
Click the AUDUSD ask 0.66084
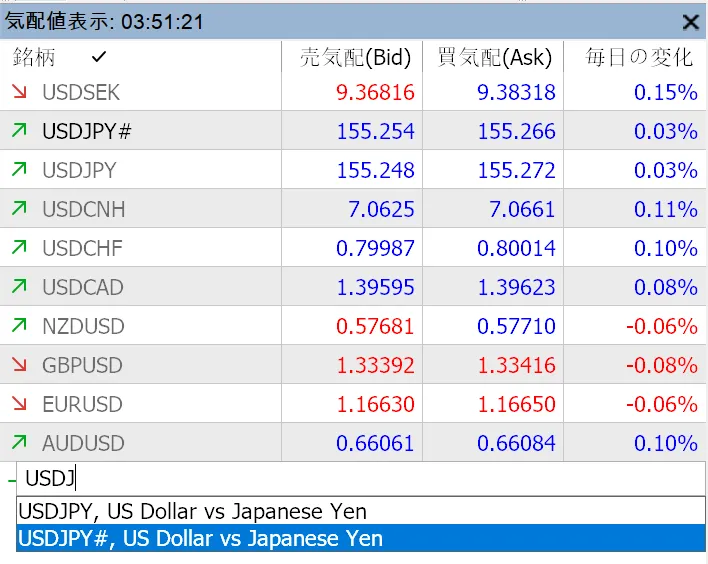(x=516, y=443)
